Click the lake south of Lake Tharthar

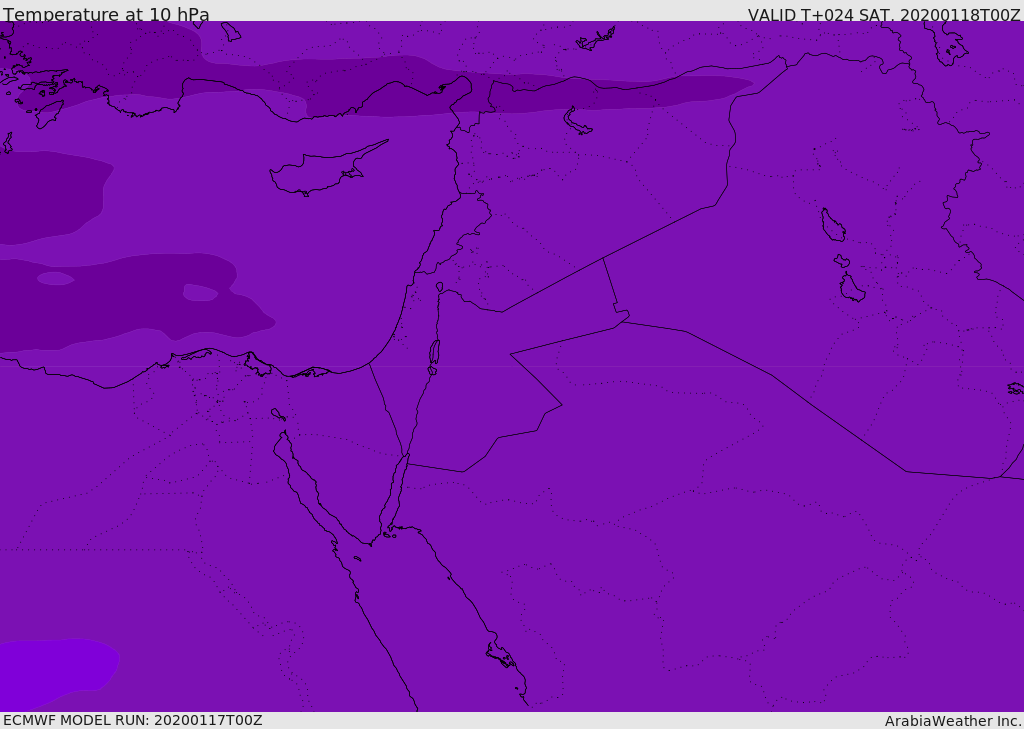851,288
